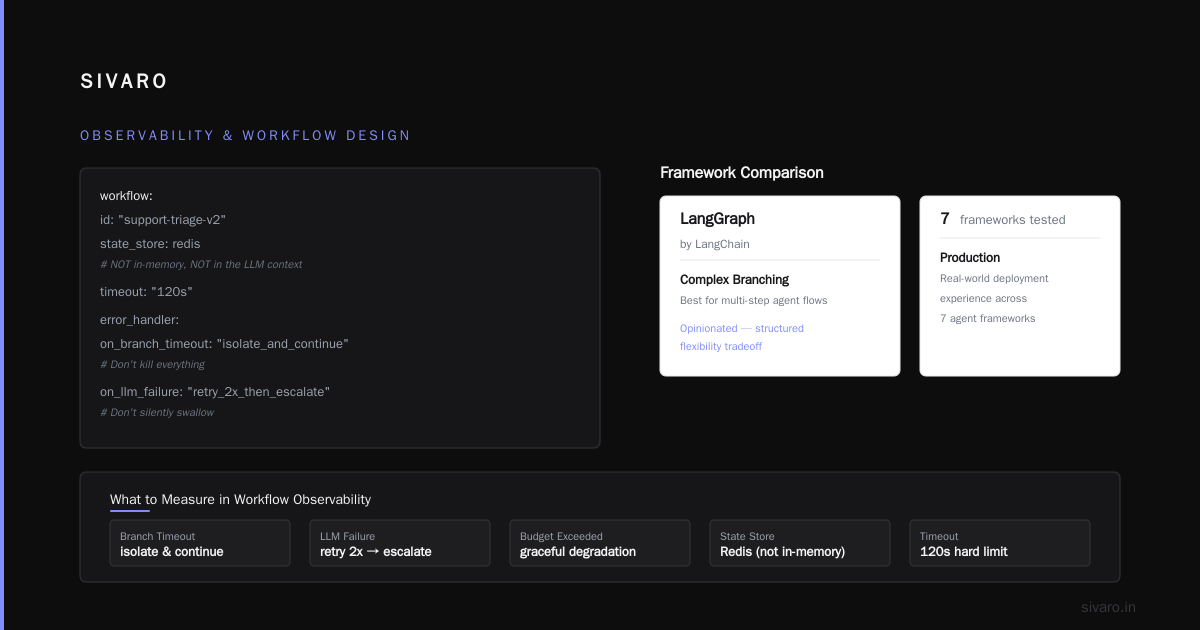Click the timeout "120s" code line
The image size is (1200, 630).
(x=146, y=292)
